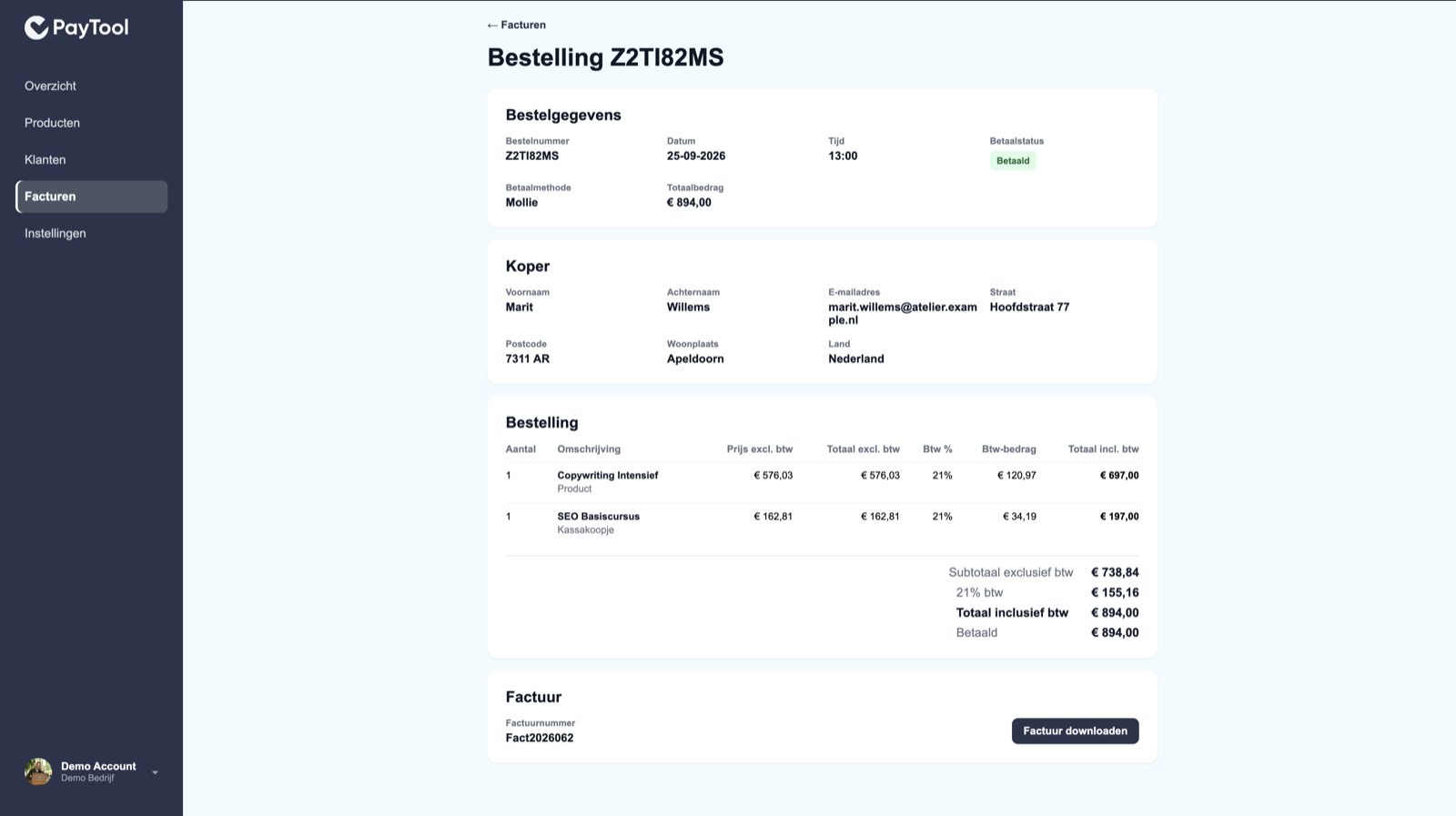
Task: Open the Demo Account avatar picture
Action: 38,771
